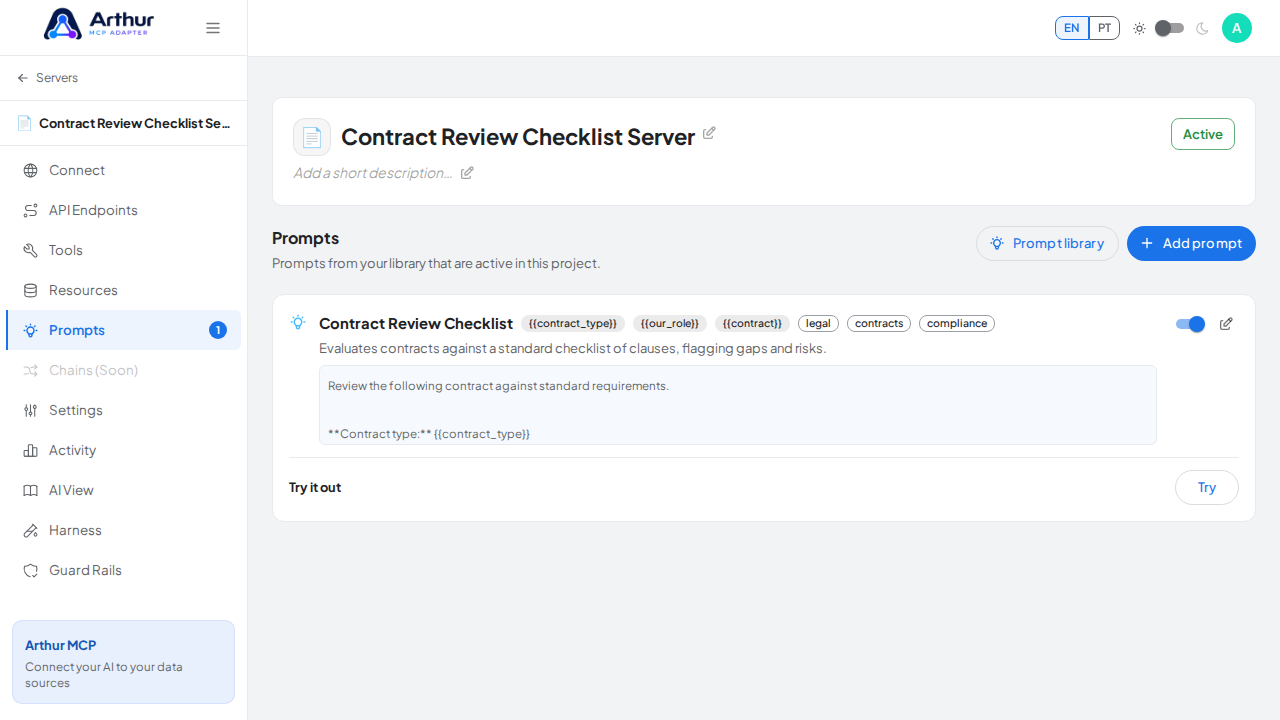Click the Arthur MCP Adapter logo
The width and height of the screenshot is (1280, 720).
pos(99,24)
